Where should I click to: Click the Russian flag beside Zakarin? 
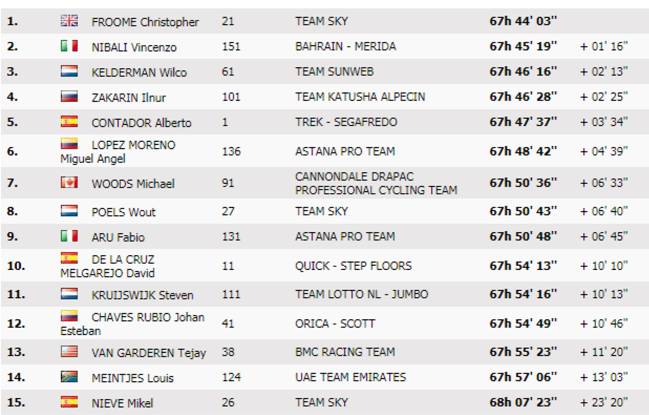69,96
